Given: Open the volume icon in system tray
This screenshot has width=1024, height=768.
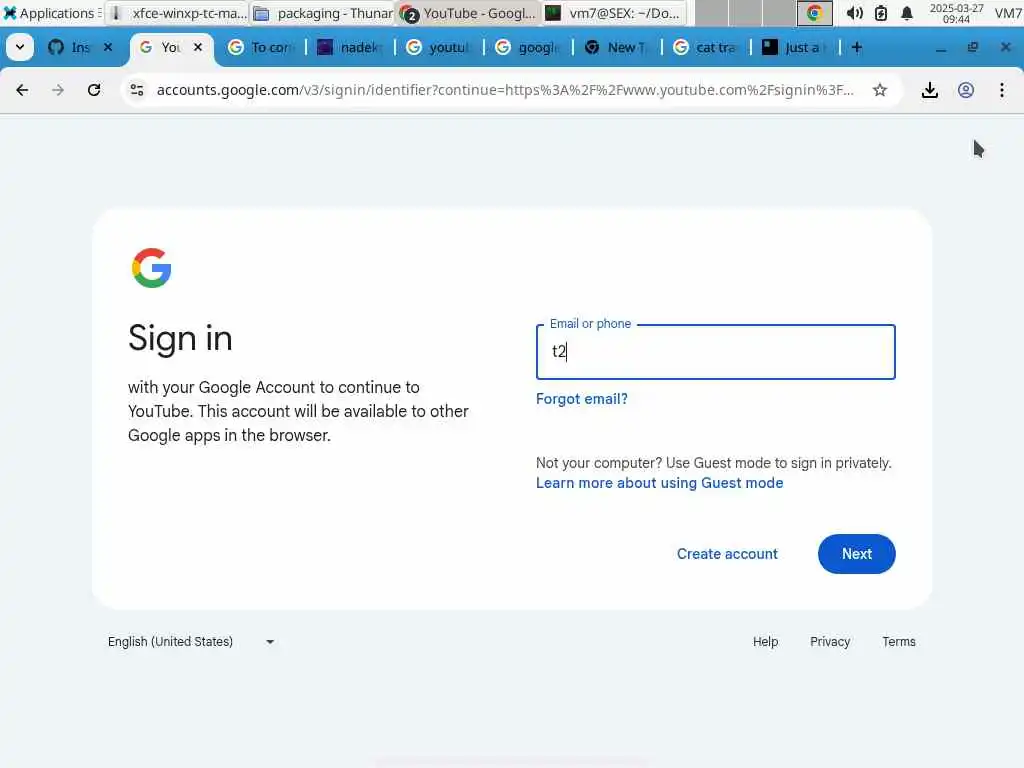Looking at the screenshot, I should 854,13.
